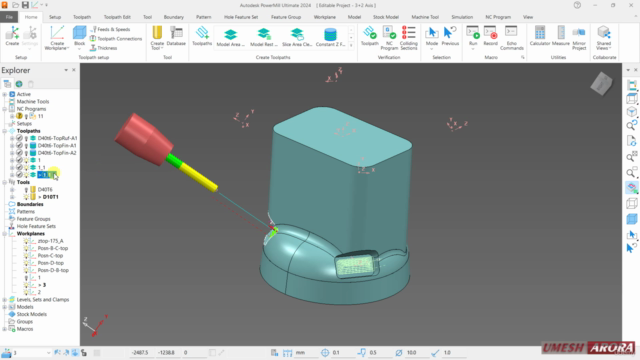640x360 pixels.
Task: Select Model Rest Area Clearance strategy
Action: tap(263, 37)
